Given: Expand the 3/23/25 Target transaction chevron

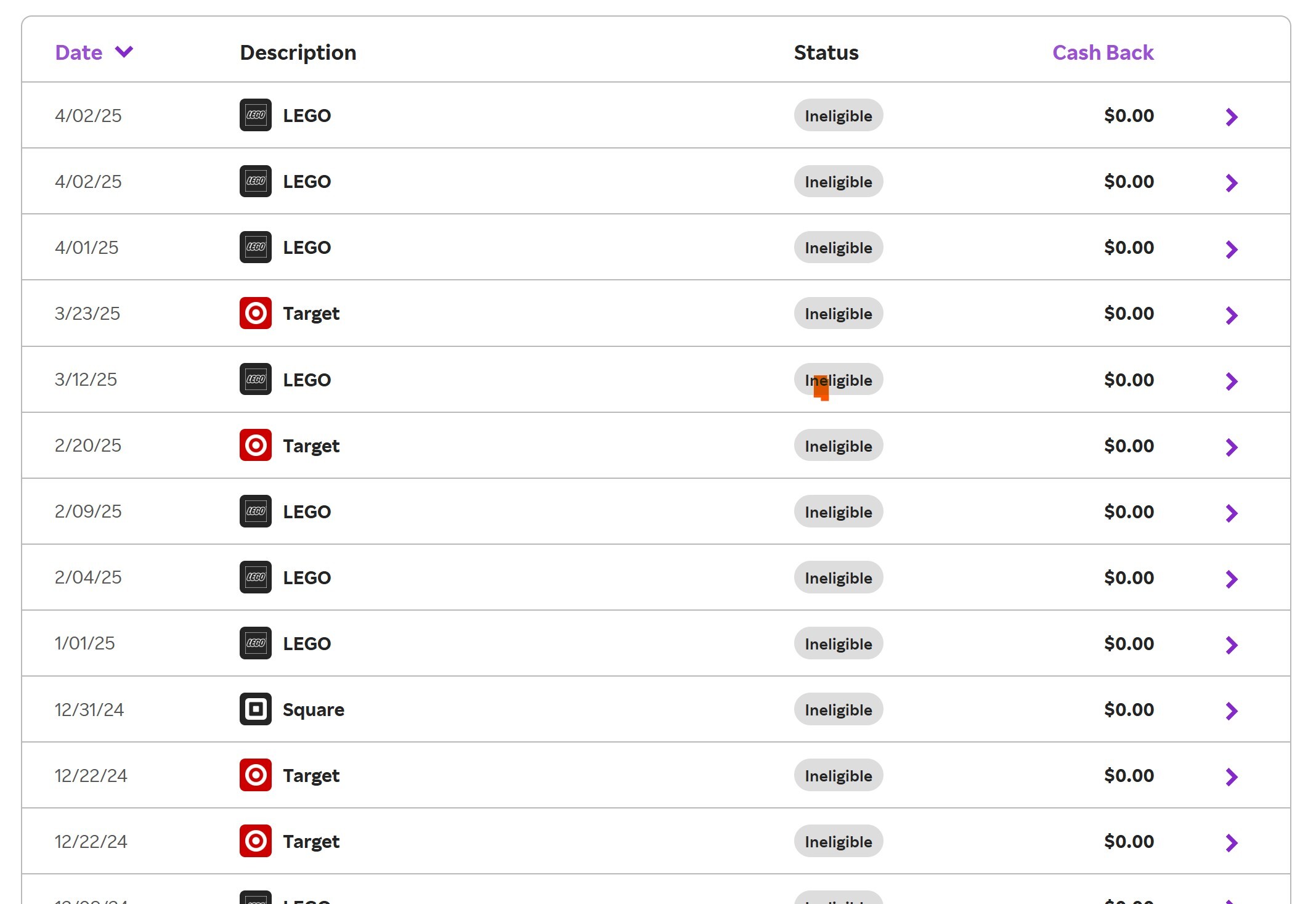Looking at the screenshot, I should point(1231,315).
